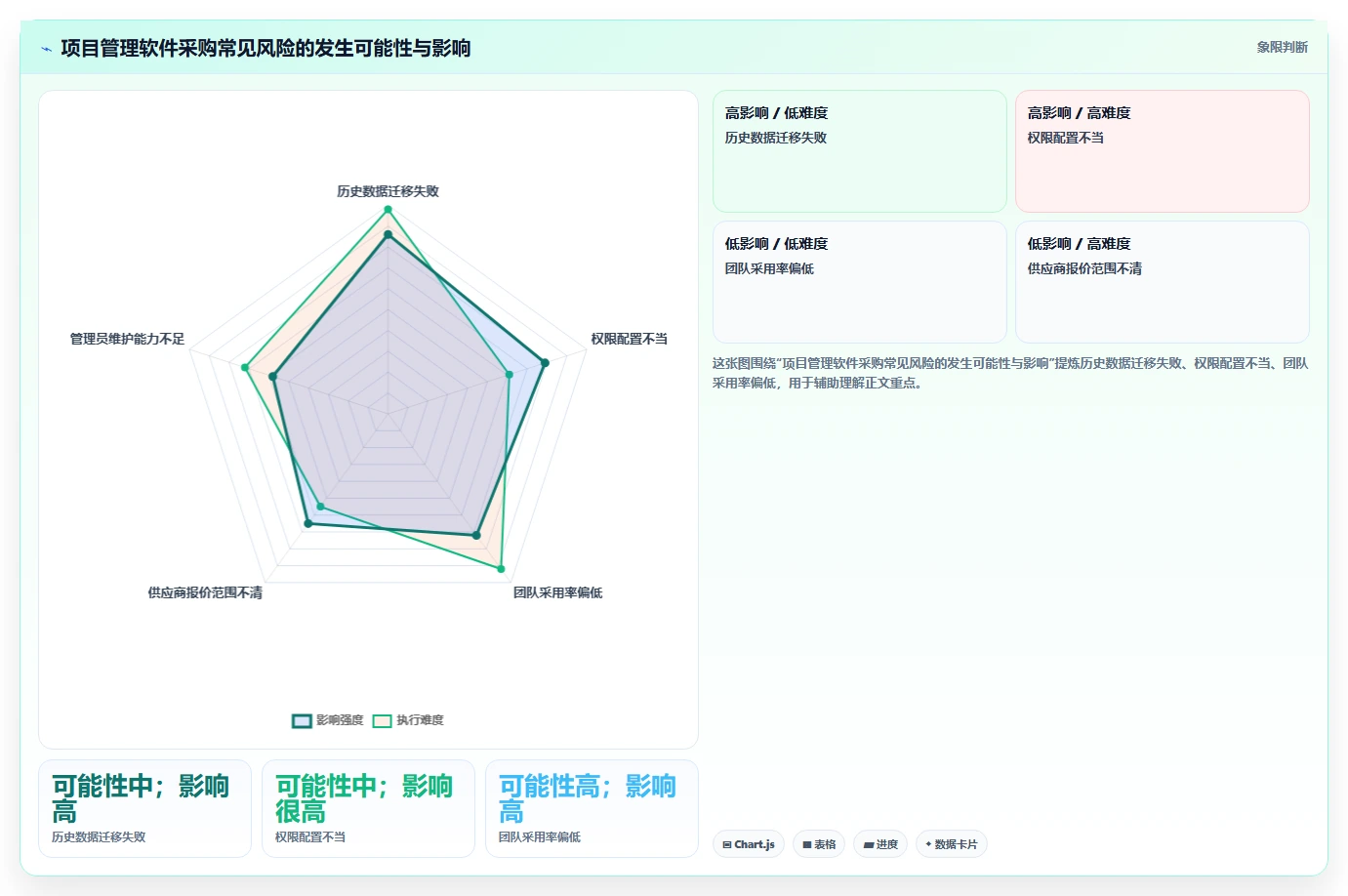The image size is (1348, 896).
Task: Select the 高影响 / 高难度 quadrant card
Action: pyautogui.click(x=1162, y=151)
